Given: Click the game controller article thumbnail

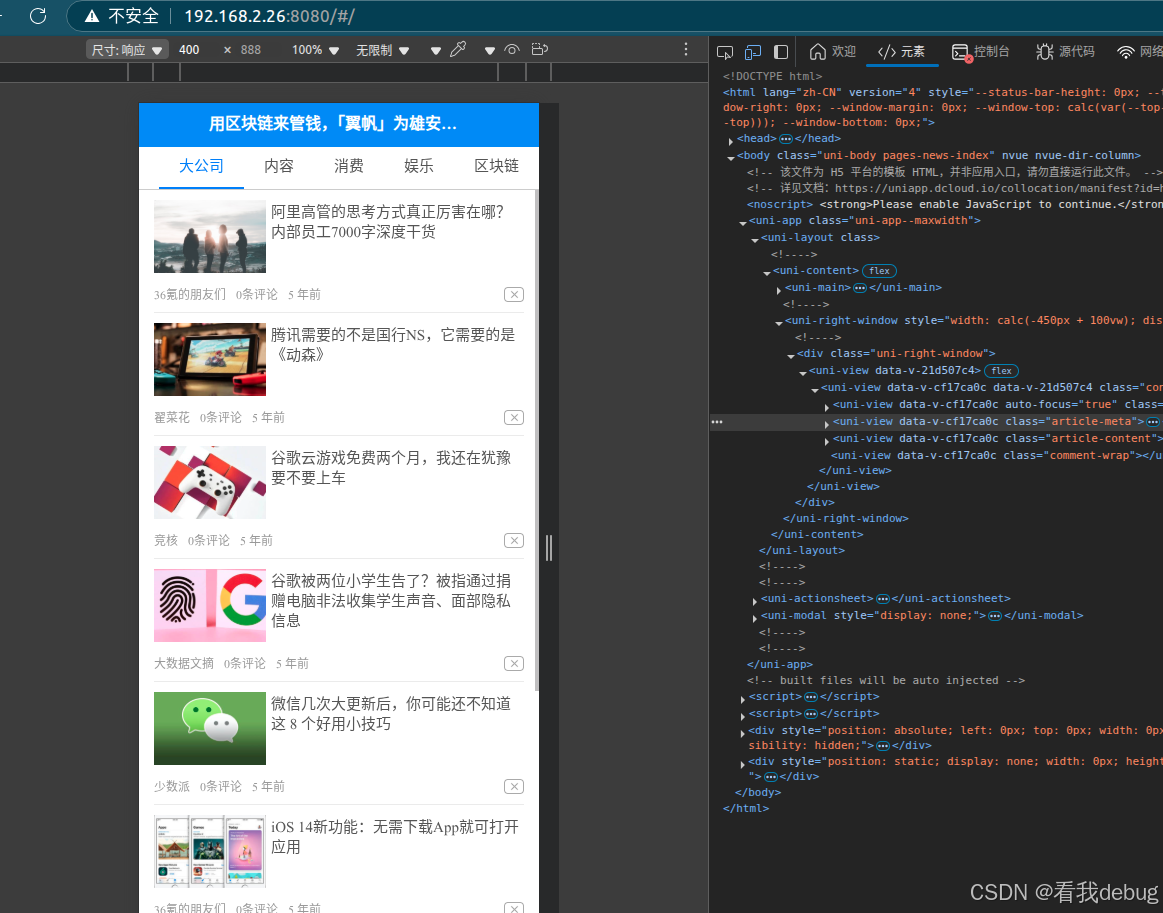Looking at the screenshot, I should pos(210,483).
